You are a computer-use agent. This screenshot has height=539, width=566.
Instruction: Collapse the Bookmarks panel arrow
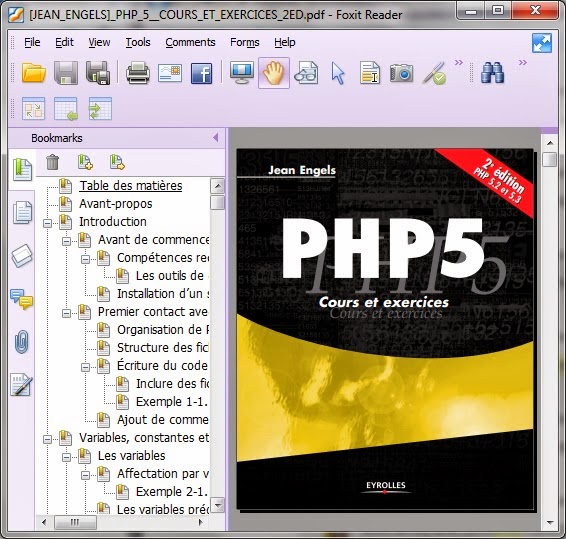pyautogui.click(x=216, y=138)
